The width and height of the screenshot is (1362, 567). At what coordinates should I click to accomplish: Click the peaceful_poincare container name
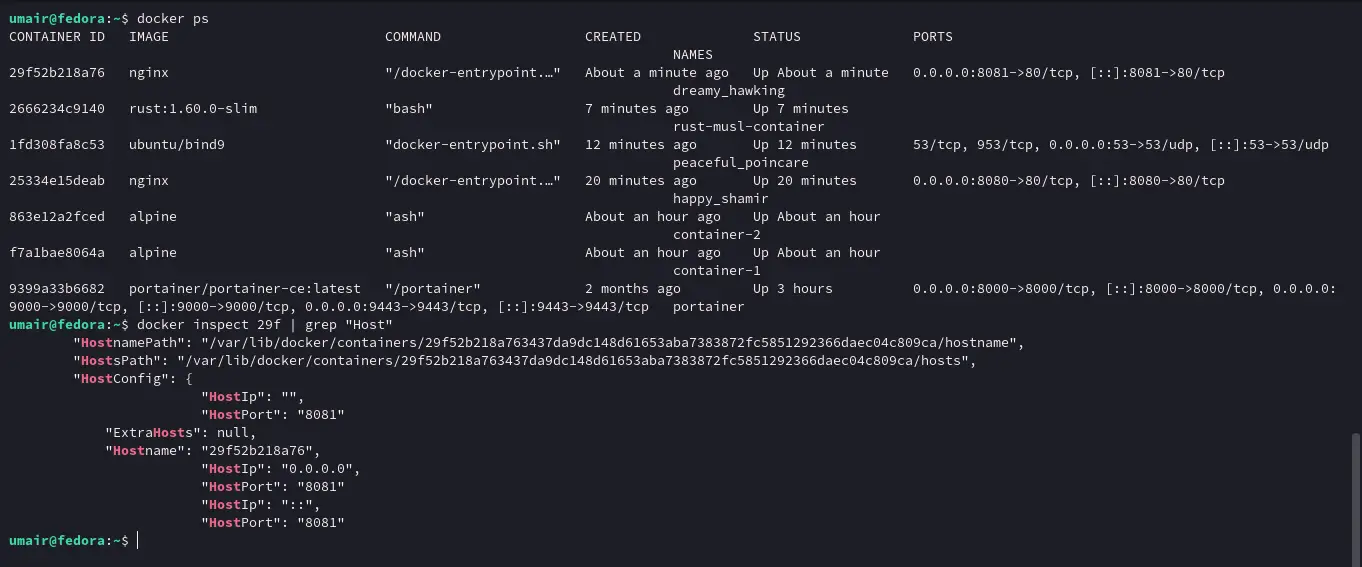tap(741, 163)
